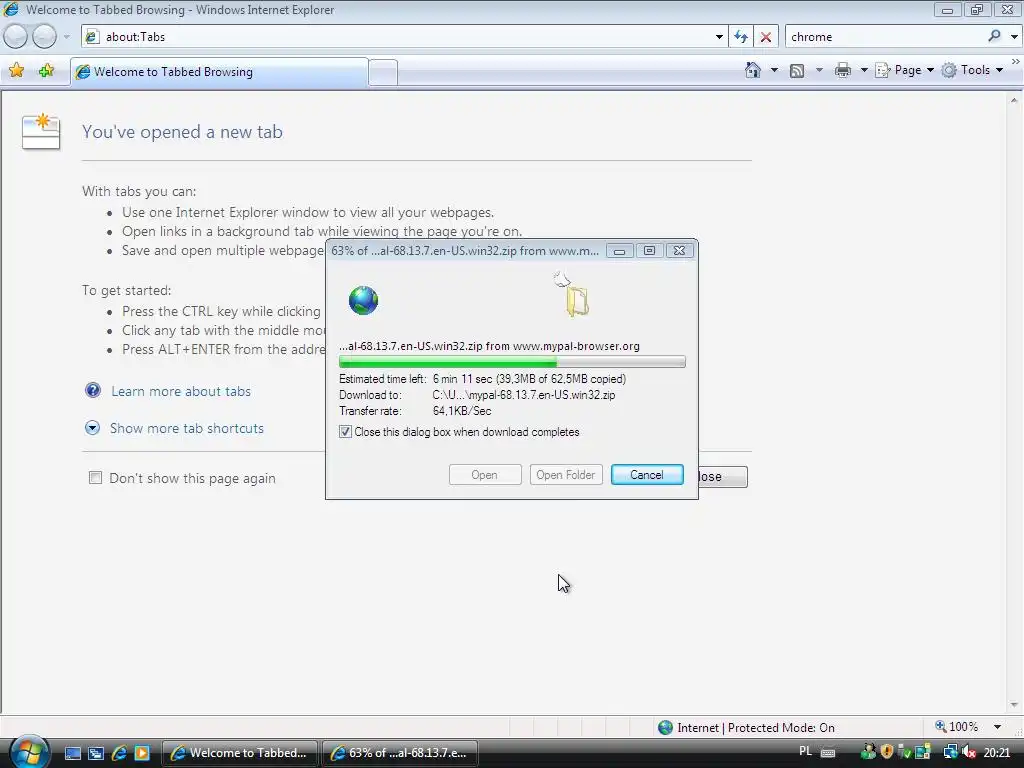The height and width of the screenshot is (768, 1024).
Task: Click the Switch between windows quick launch icon
Action: click(96, 753)
